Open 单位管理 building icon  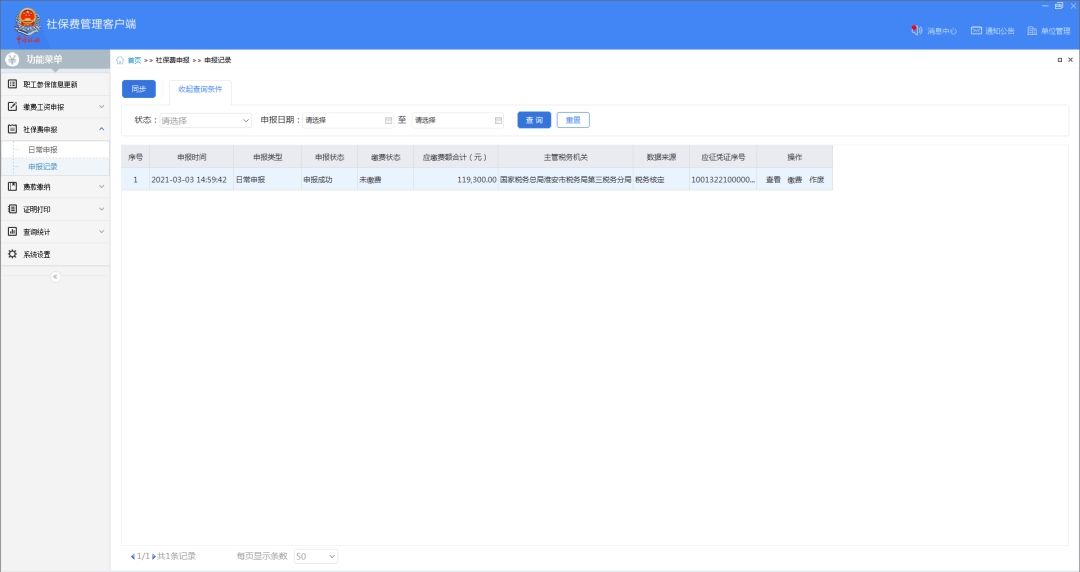point(1032,31)
